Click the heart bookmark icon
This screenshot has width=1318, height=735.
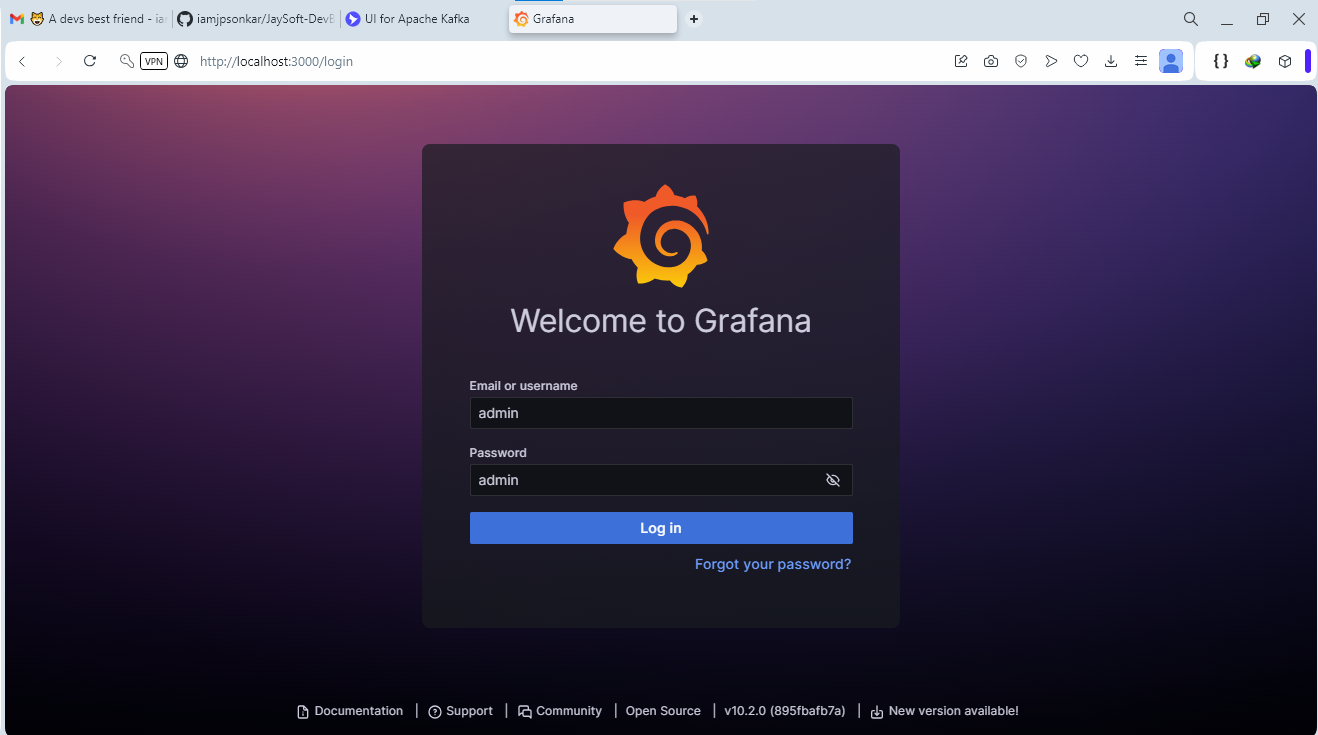1081,61
